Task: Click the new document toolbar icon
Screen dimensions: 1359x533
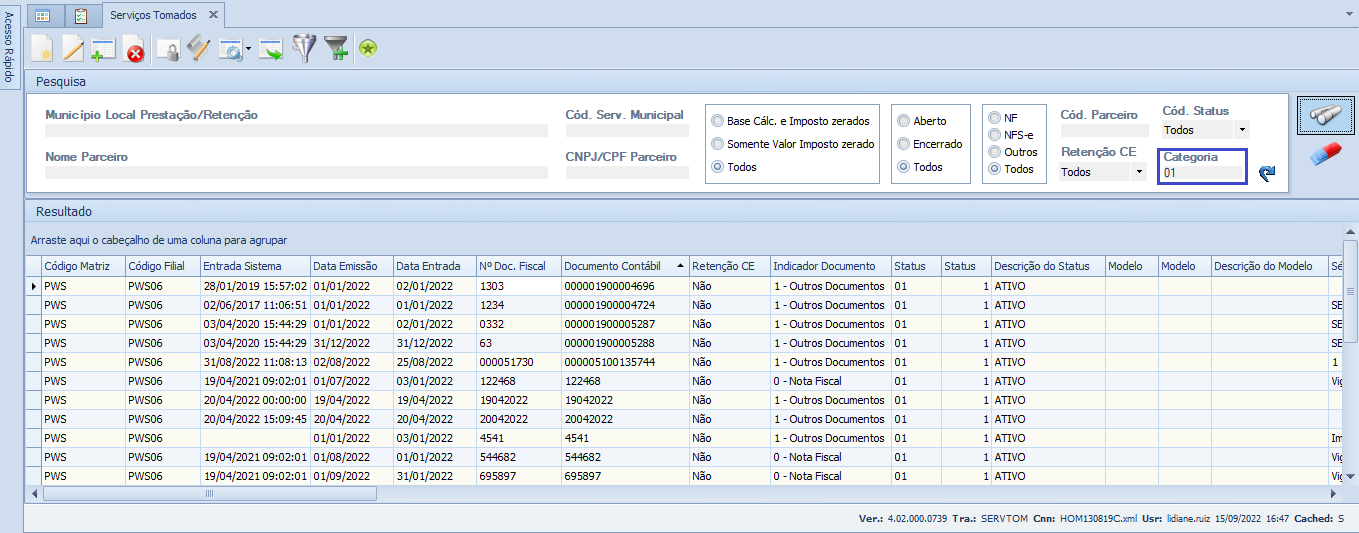Action: click(x=42, y=48)
